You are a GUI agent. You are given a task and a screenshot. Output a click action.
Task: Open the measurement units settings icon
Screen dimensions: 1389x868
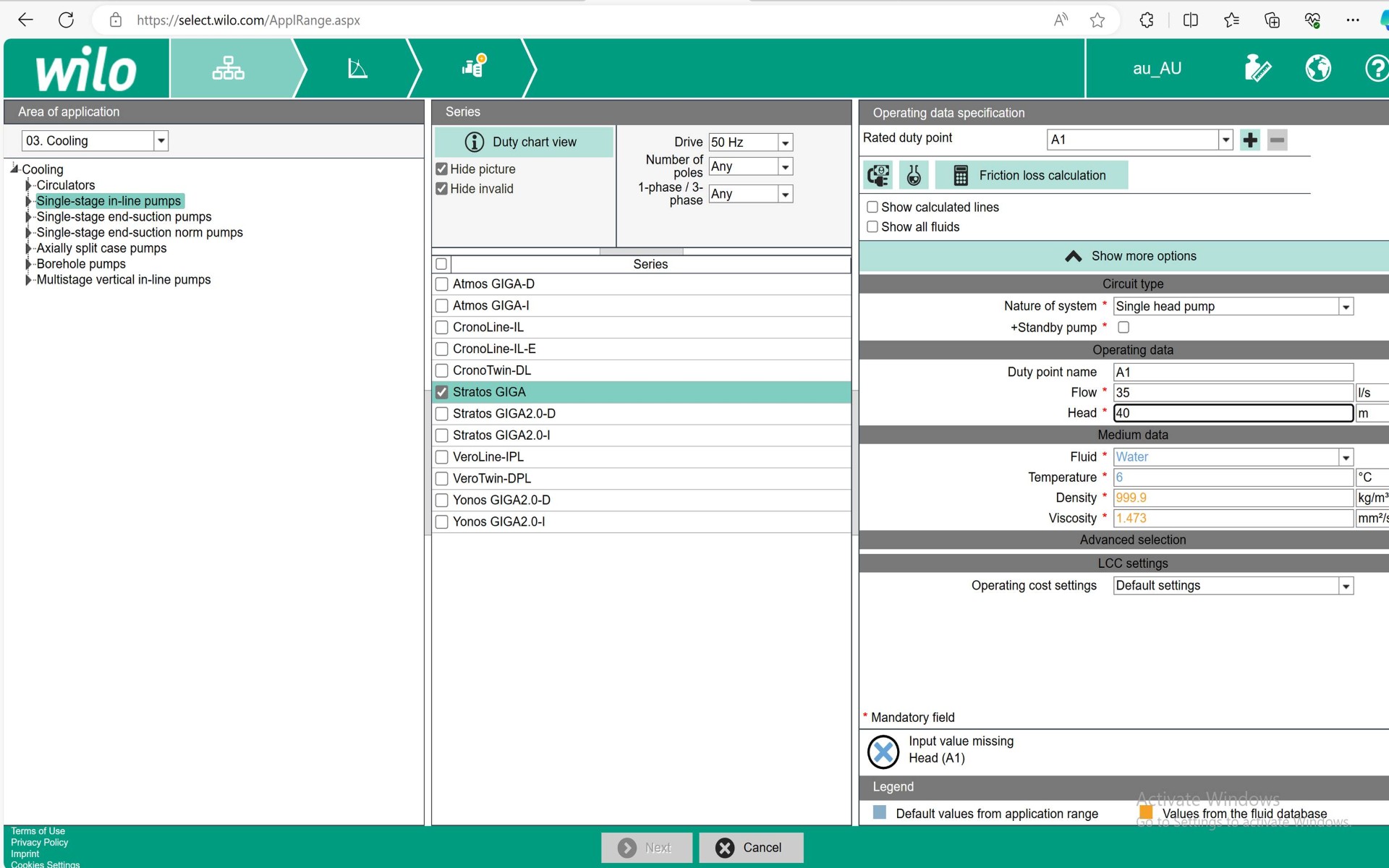click(x=1257, y=69)
